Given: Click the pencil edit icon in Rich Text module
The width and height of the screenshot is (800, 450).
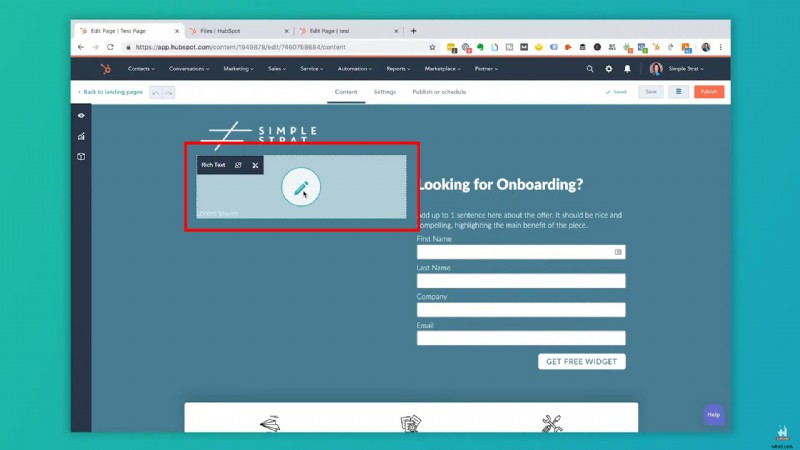Looking at the screenshot, I should pyautogui.click(x=301, y=187).
